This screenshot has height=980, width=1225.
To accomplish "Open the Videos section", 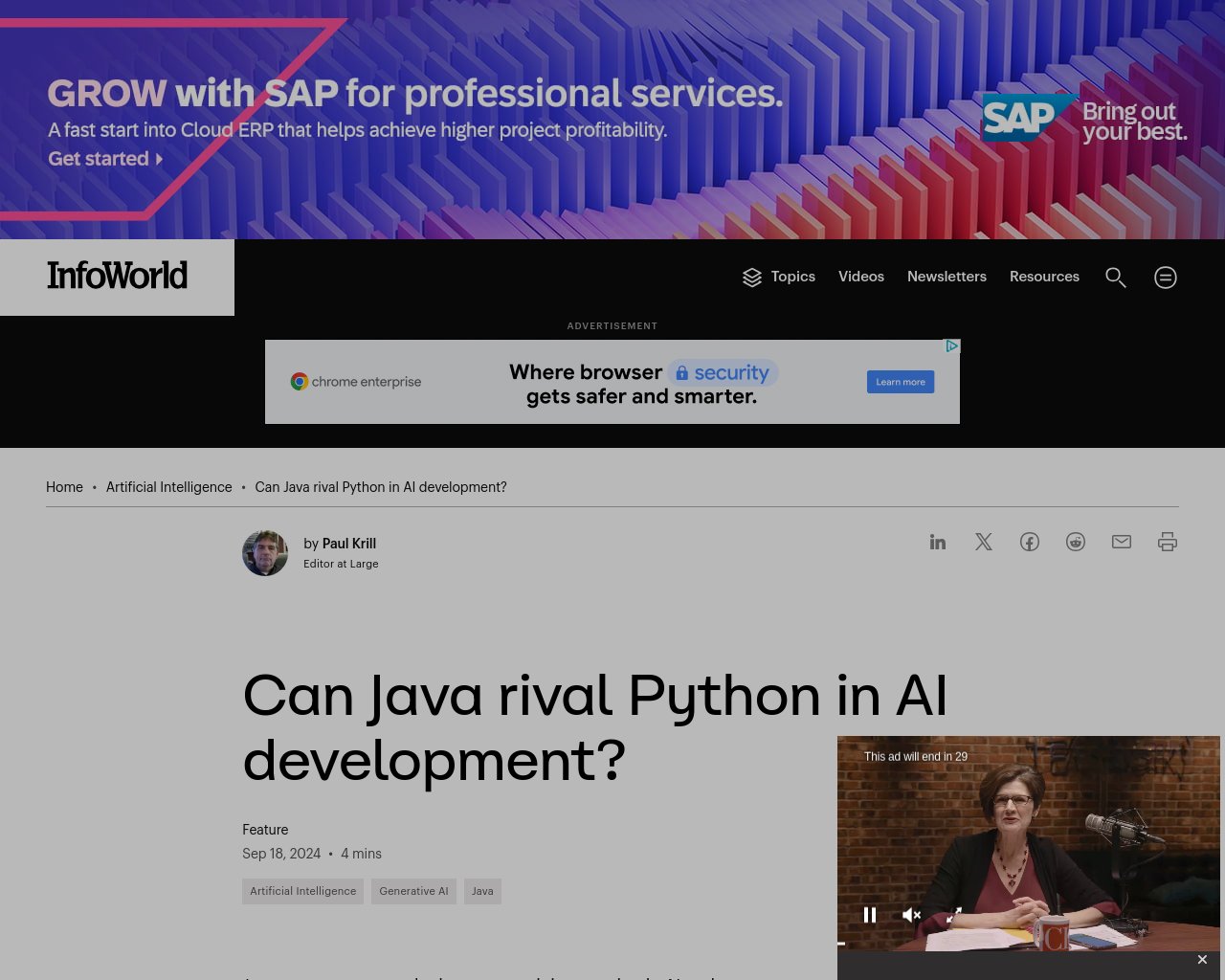I will 861,277.
